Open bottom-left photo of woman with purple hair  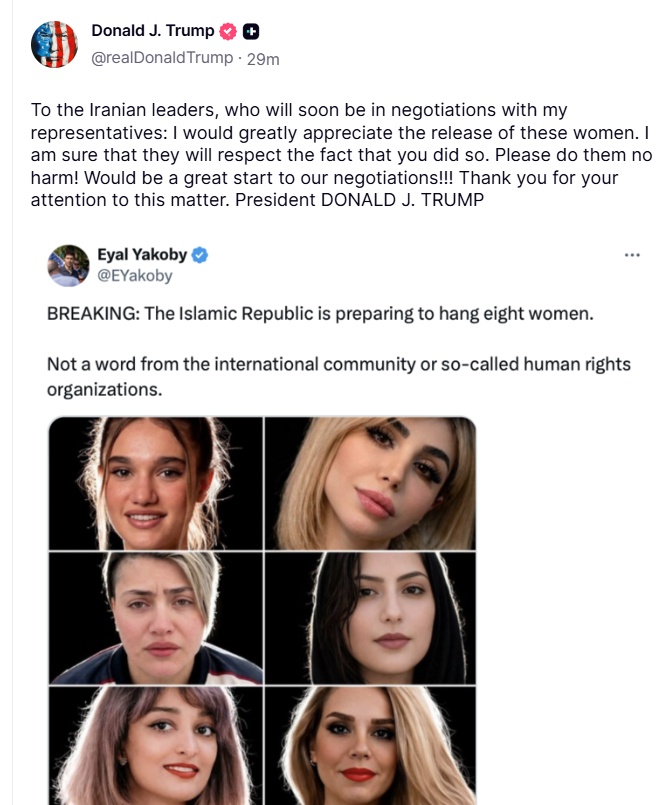(156, 746)
